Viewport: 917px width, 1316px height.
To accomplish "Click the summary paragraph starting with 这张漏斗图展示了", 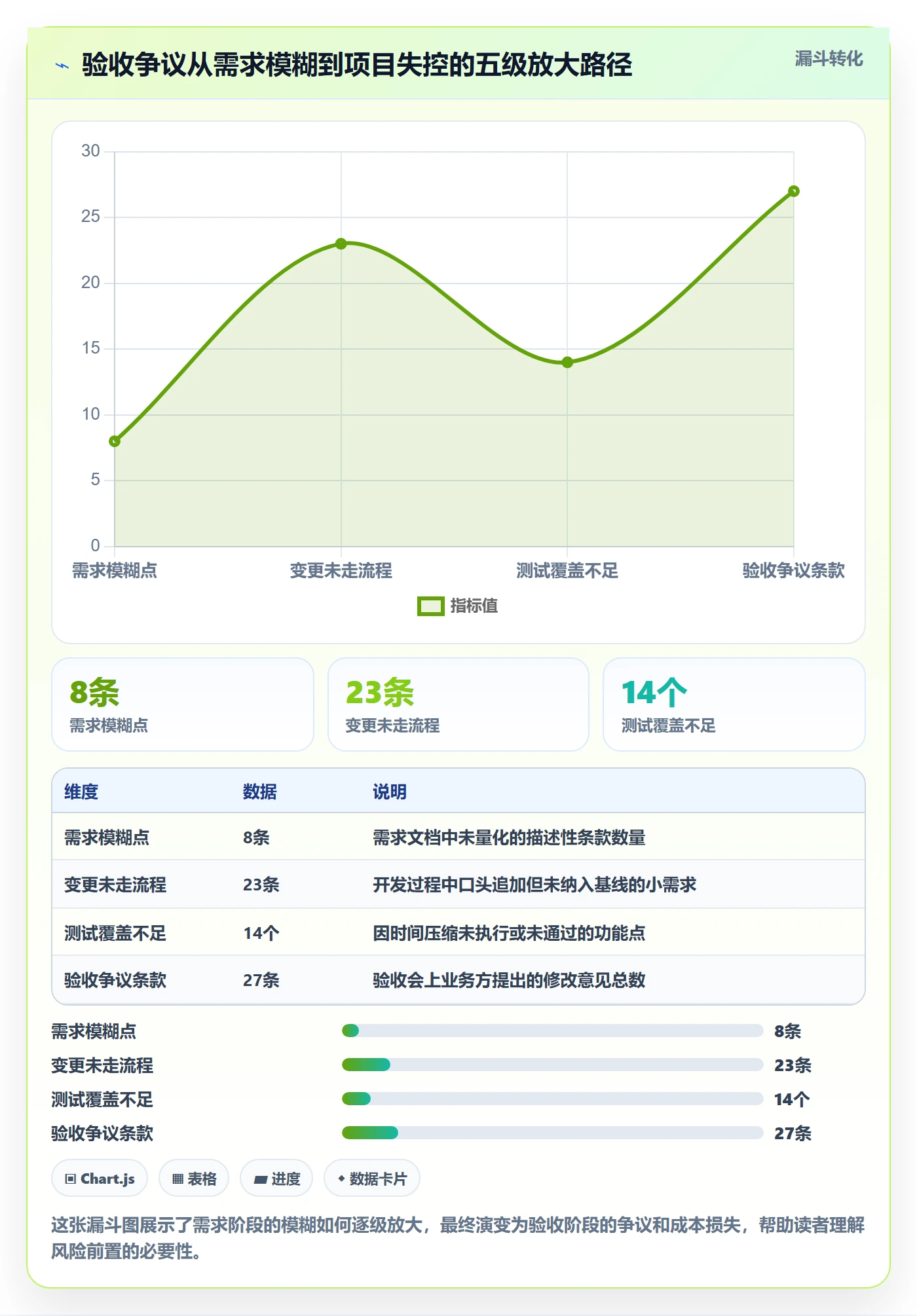I will 458,1238.
